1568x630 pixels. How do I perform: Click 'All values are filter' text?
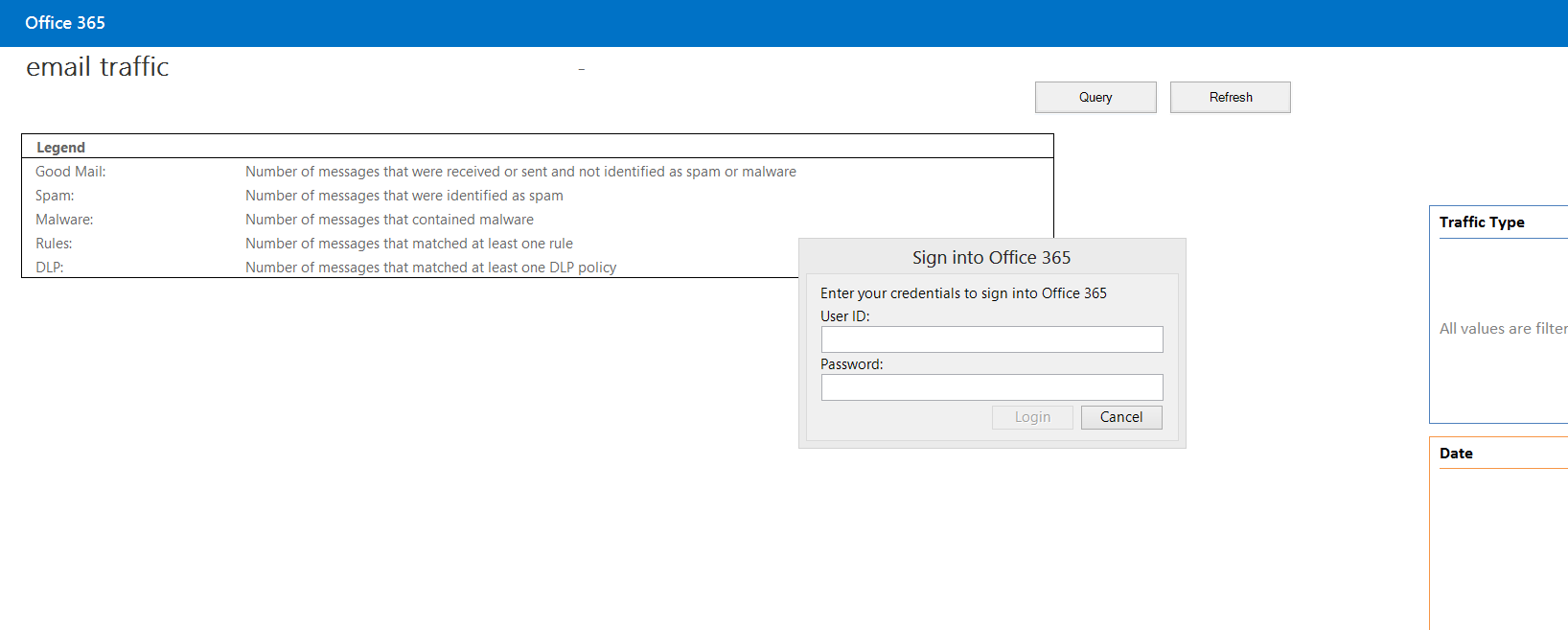(1503, 329)
